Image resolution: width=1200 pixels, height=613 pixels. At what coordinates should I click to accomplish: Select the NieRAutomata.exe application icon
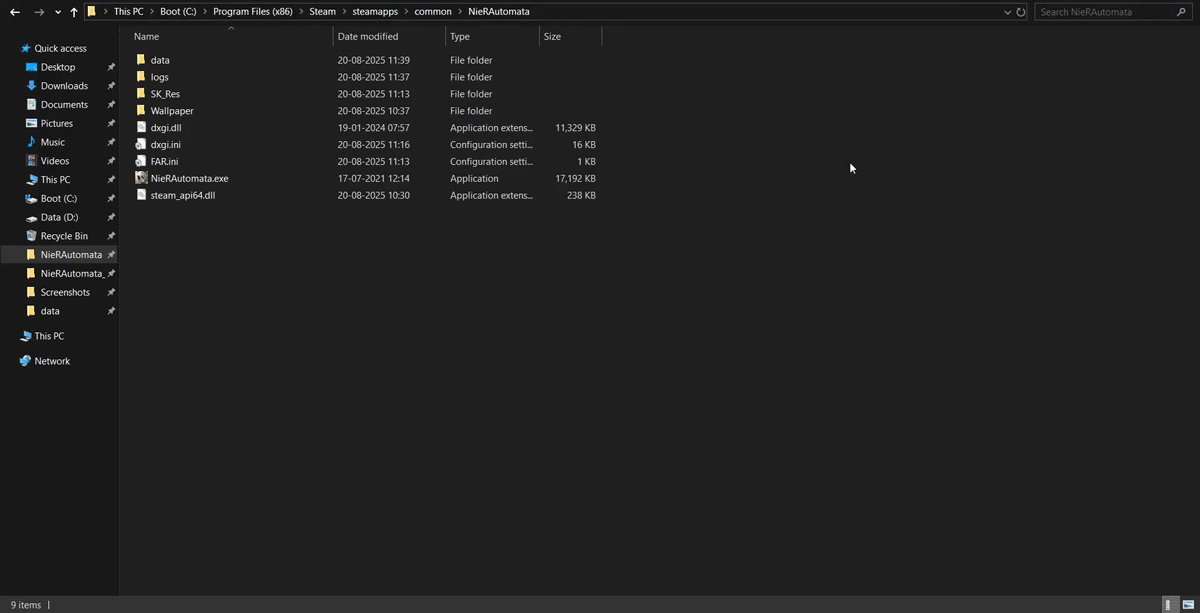pos(141,178)
